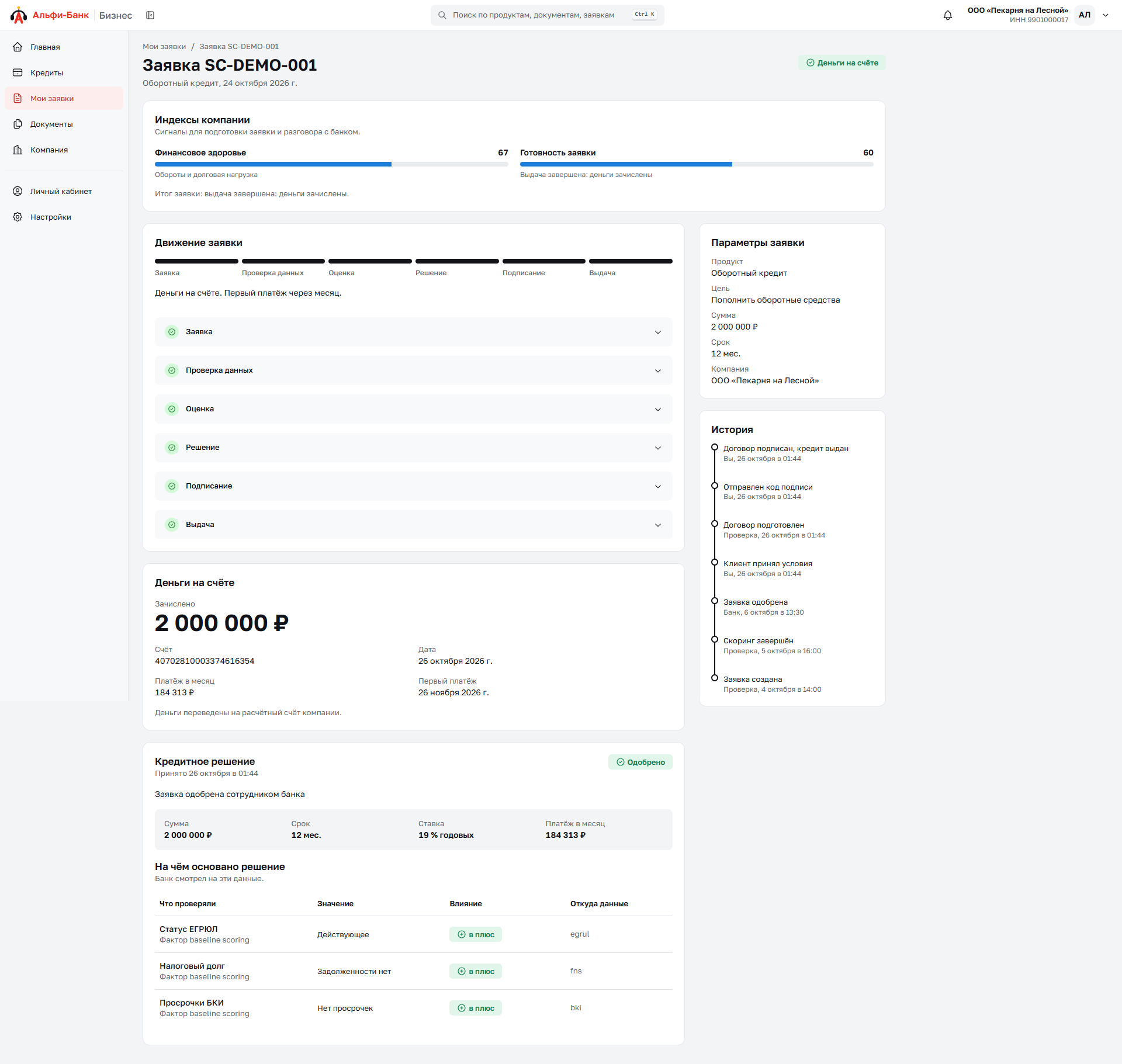Click the Мои заявки document icon
The height and width of the screenshot is (1064, 1122).
point(18,98)
